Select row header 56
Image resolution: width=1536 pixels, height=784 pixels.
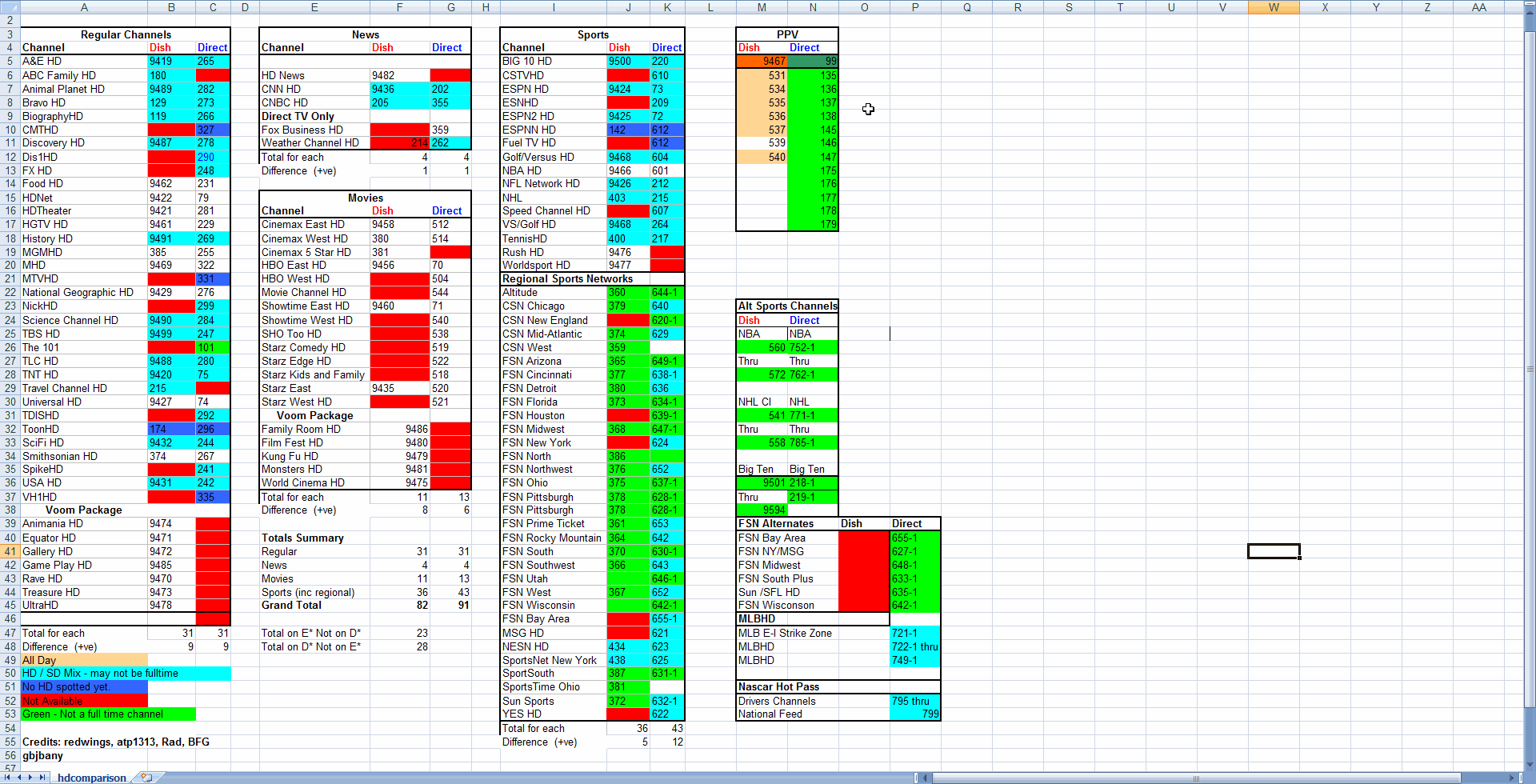(10, 755)
